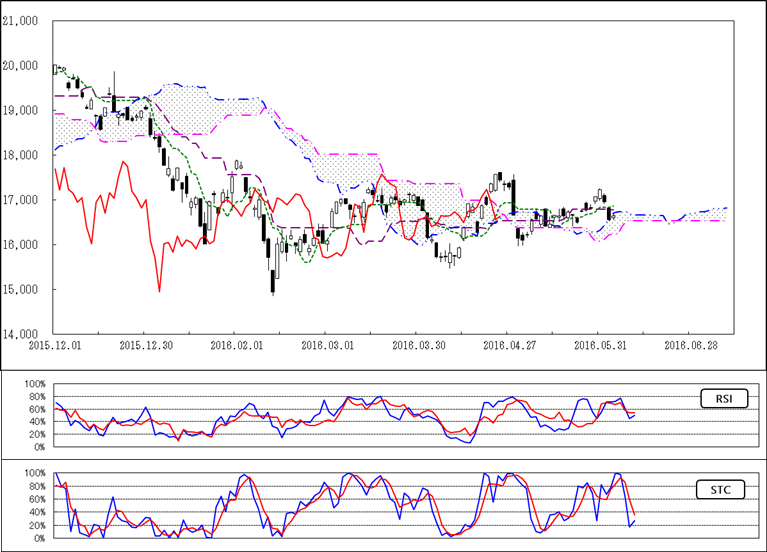767x552 pixels.
Task: Click the 0% label on STC panel
Action: click(39, 539)
